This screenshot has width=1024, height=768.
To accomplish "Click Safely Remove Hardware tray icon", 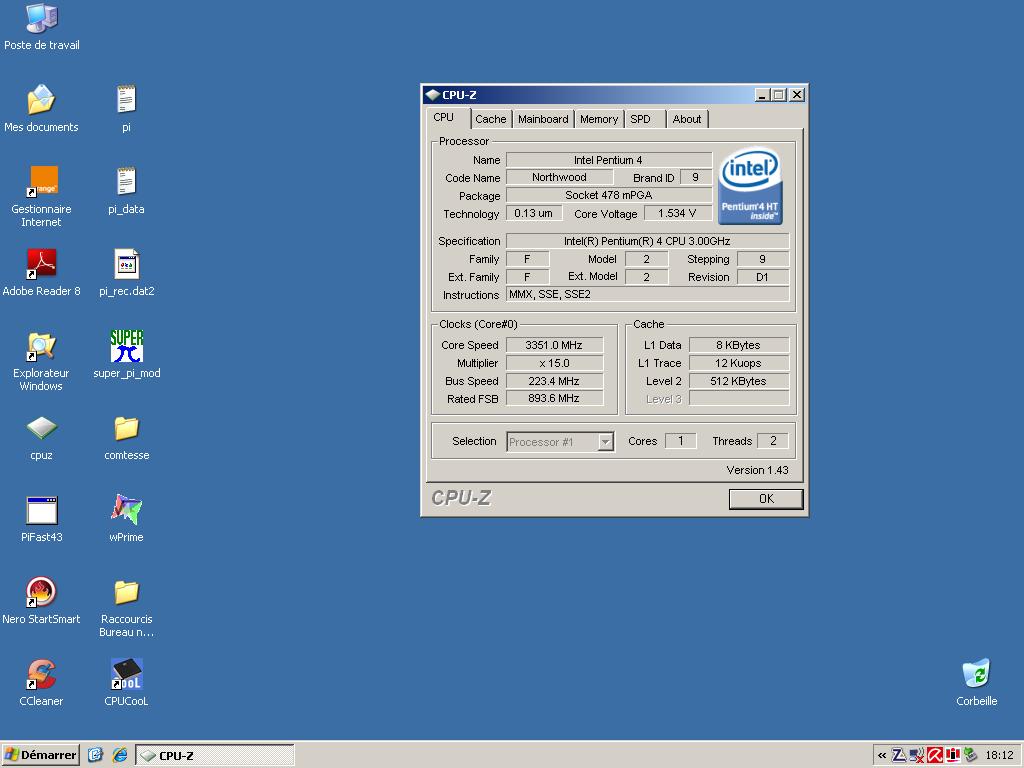I will (x=970, y=755).
